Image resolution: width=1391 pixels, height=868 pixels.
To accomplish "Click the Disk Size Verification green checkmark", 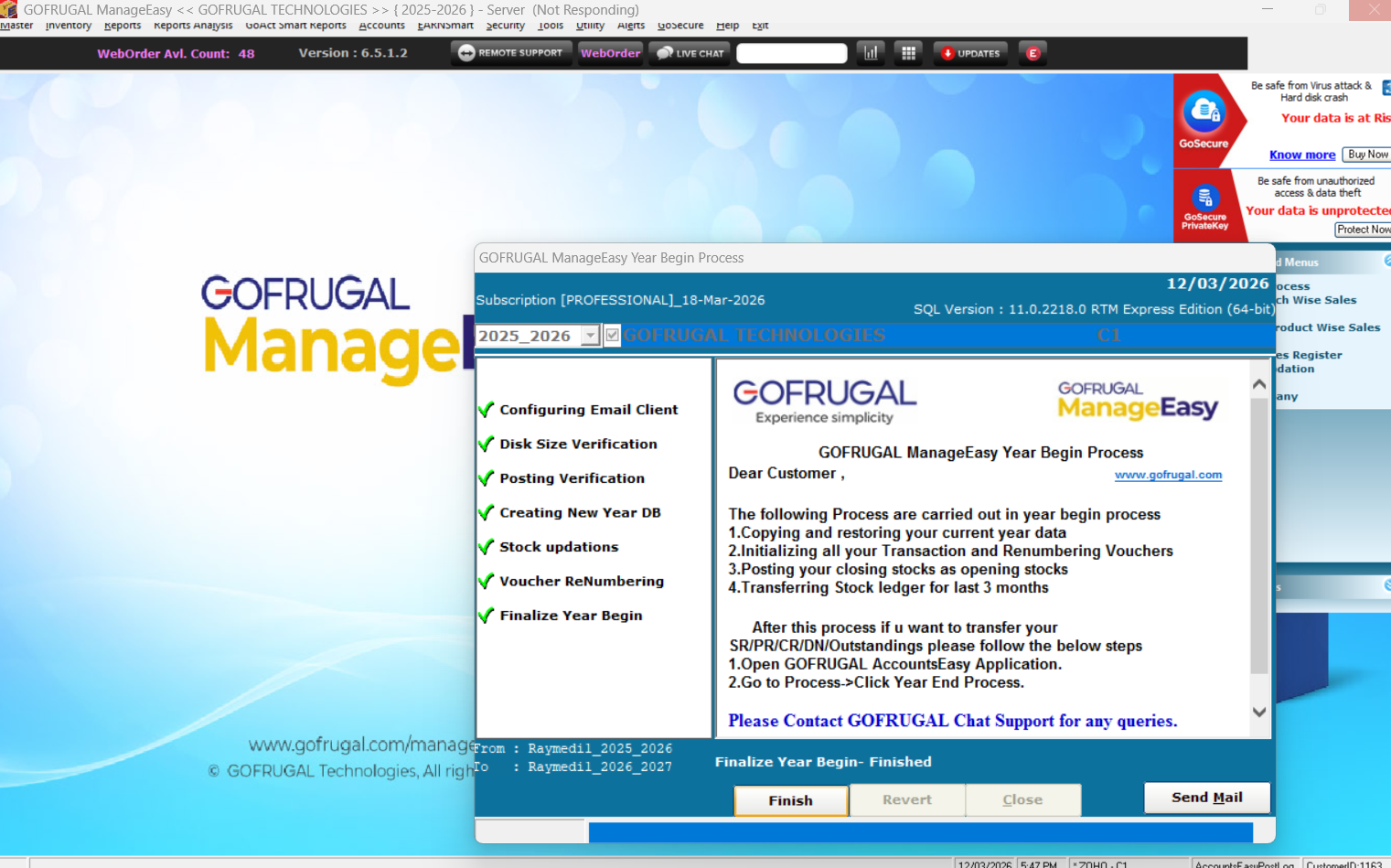I will click(x=487, y=444).
